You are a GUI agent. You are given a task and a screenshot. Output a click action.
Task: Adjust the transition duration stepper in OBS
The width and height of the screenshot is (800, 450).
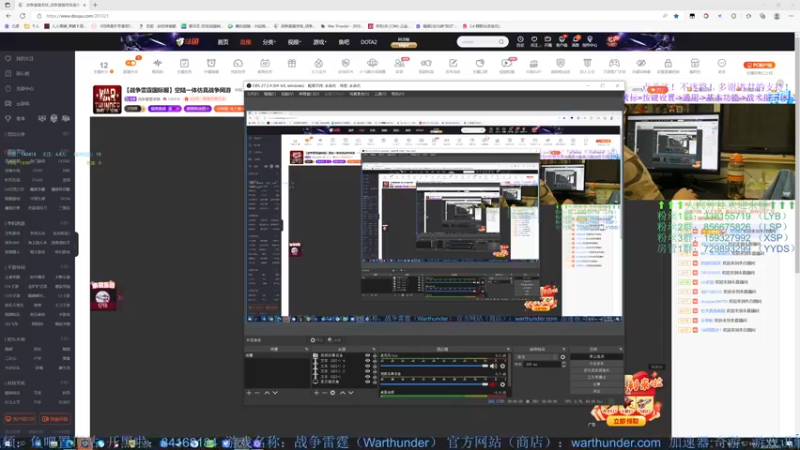563,364
